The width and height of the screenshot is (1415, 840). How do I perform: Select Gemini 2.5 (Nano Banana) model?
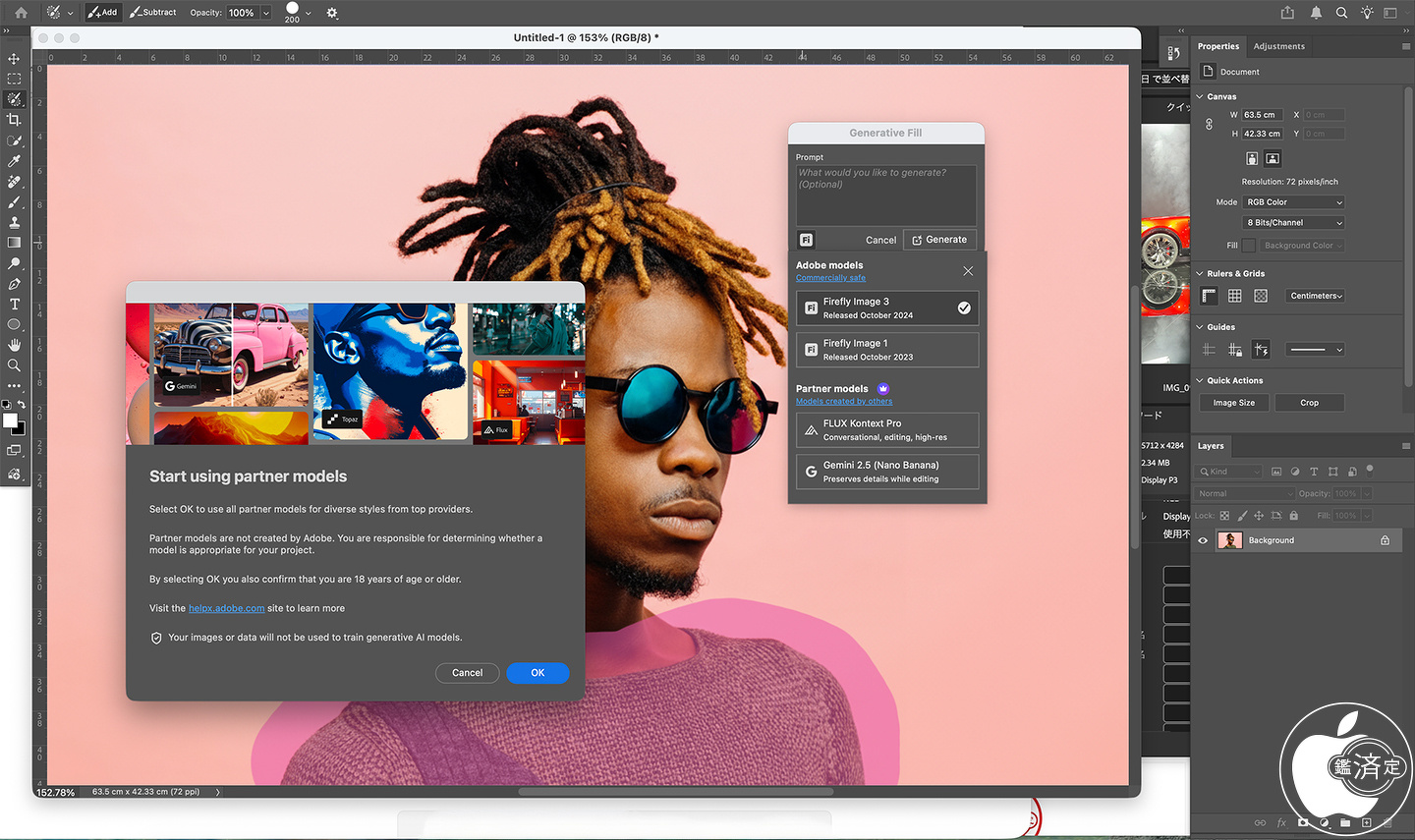click(x=886, y=472)
